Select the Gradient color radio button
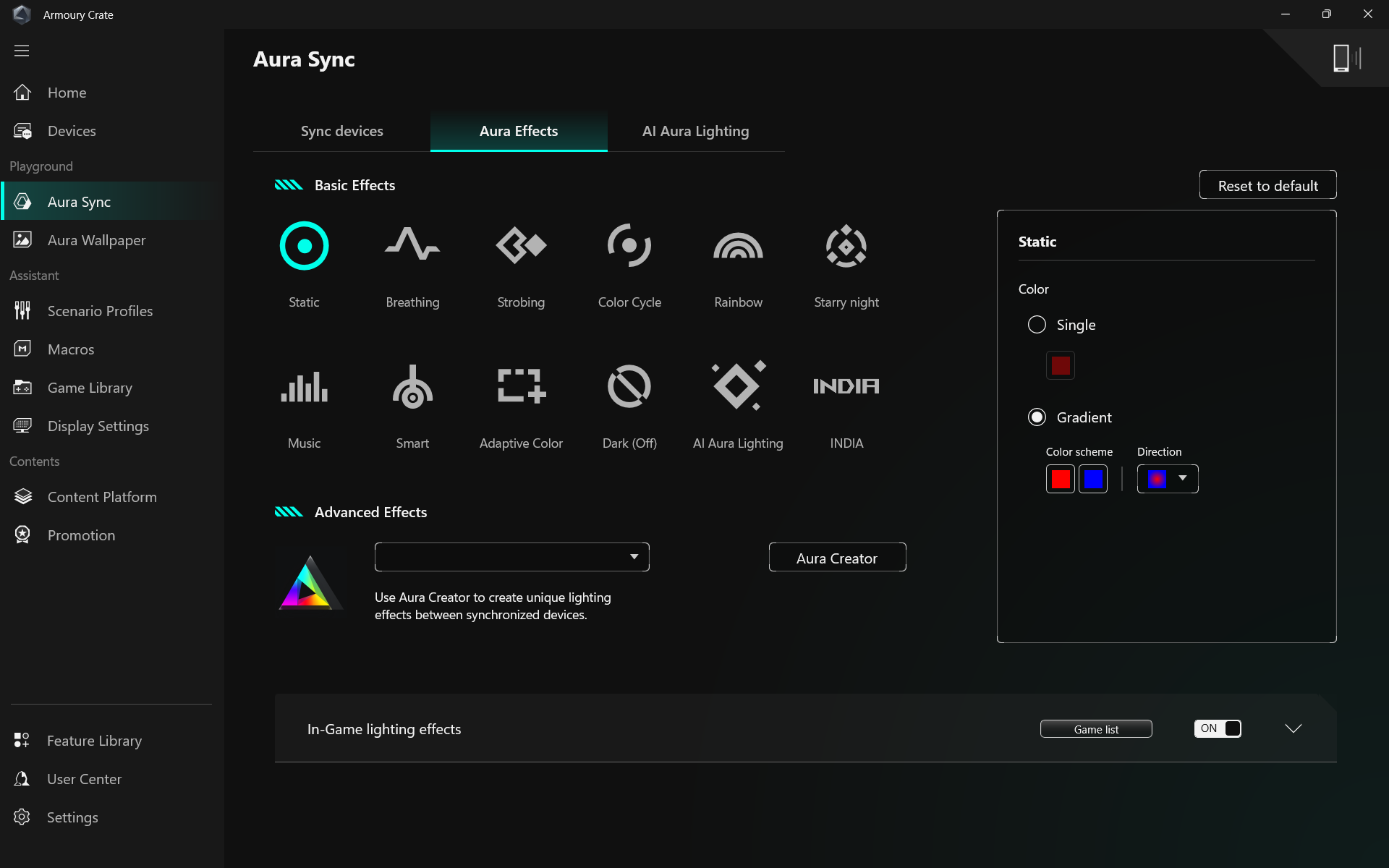This screenshot has width=1389, height=868. 1037,417
